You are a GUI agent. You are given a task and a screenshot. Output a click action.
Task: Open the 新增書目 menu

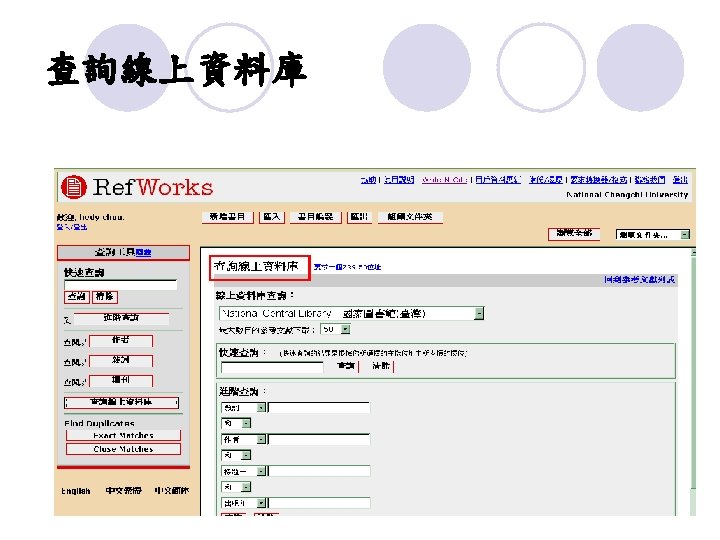227,217
